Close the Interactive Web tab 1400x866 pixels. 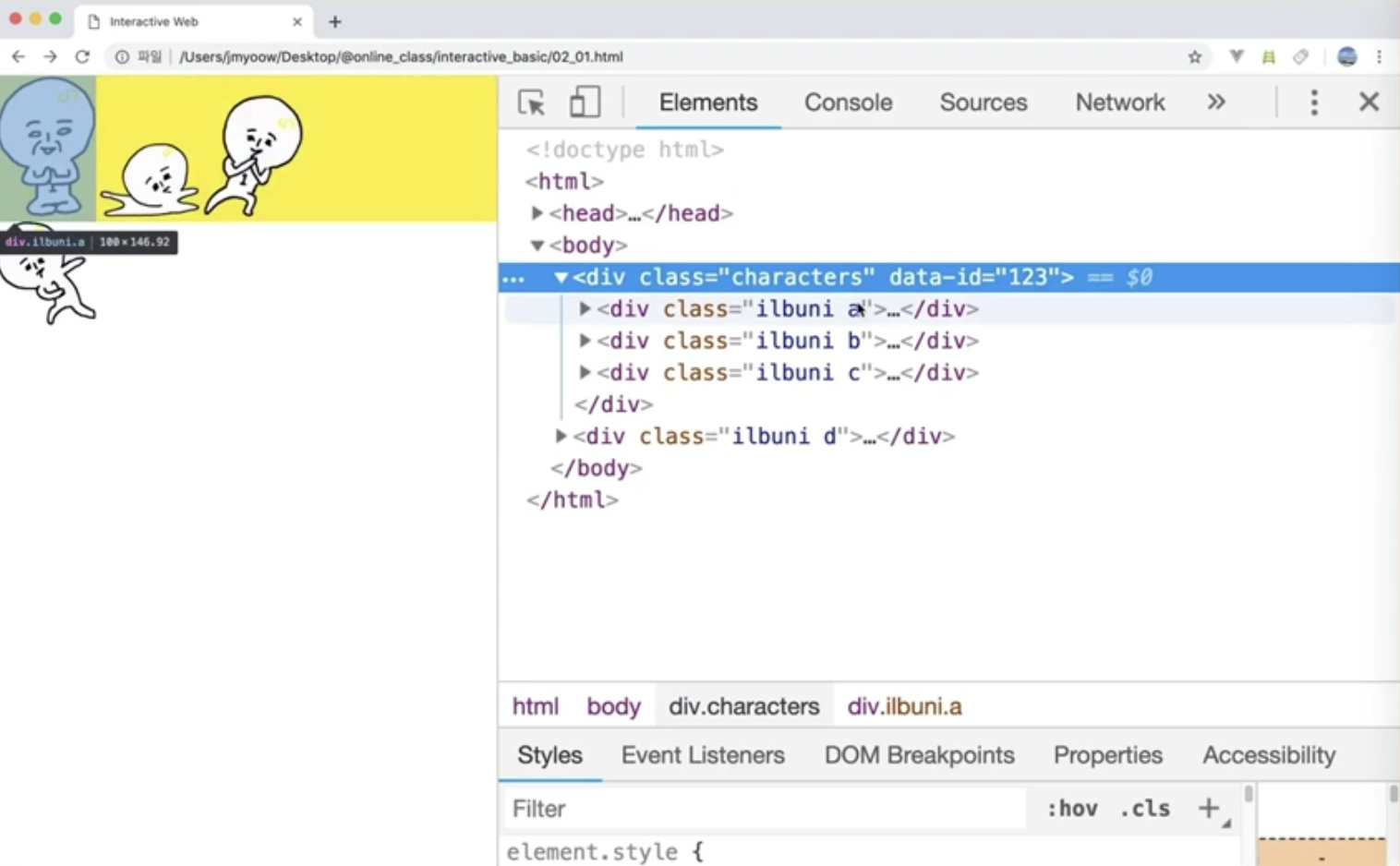pos(297,21)
